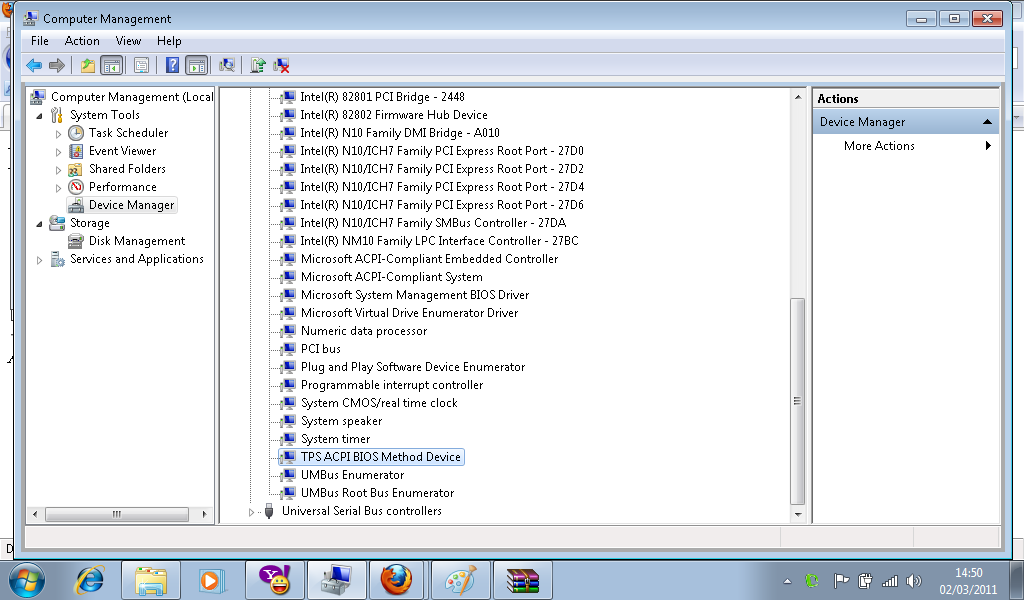Screen dimensions: 1024x600
Task: Expand Services and Applications node arrow
Action: point(39,260)
